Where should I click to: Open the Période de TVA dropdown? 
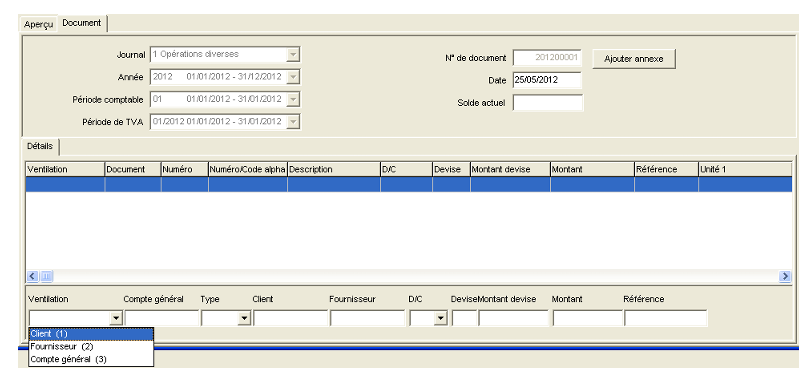click(293, 121)
